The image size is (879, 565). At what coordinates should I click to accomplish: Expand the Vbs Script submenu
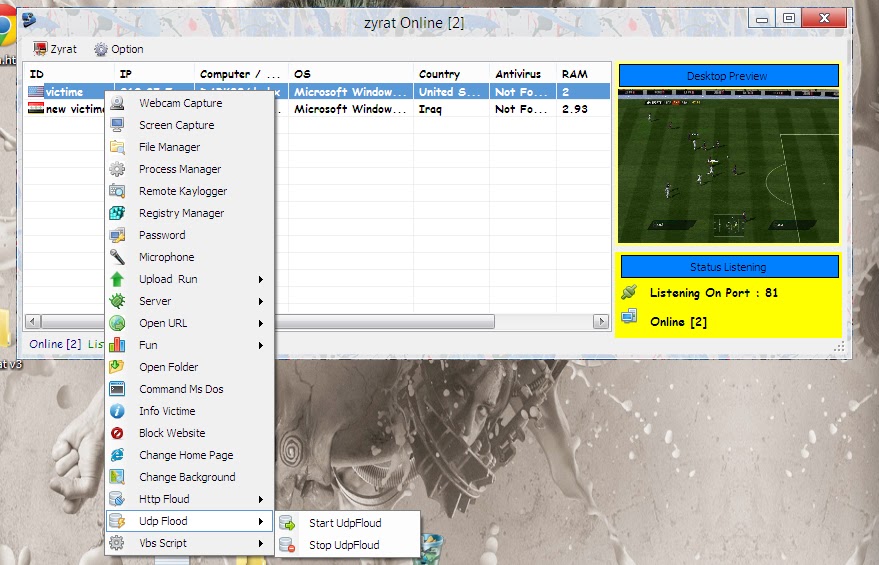click(x=189, y=543)
